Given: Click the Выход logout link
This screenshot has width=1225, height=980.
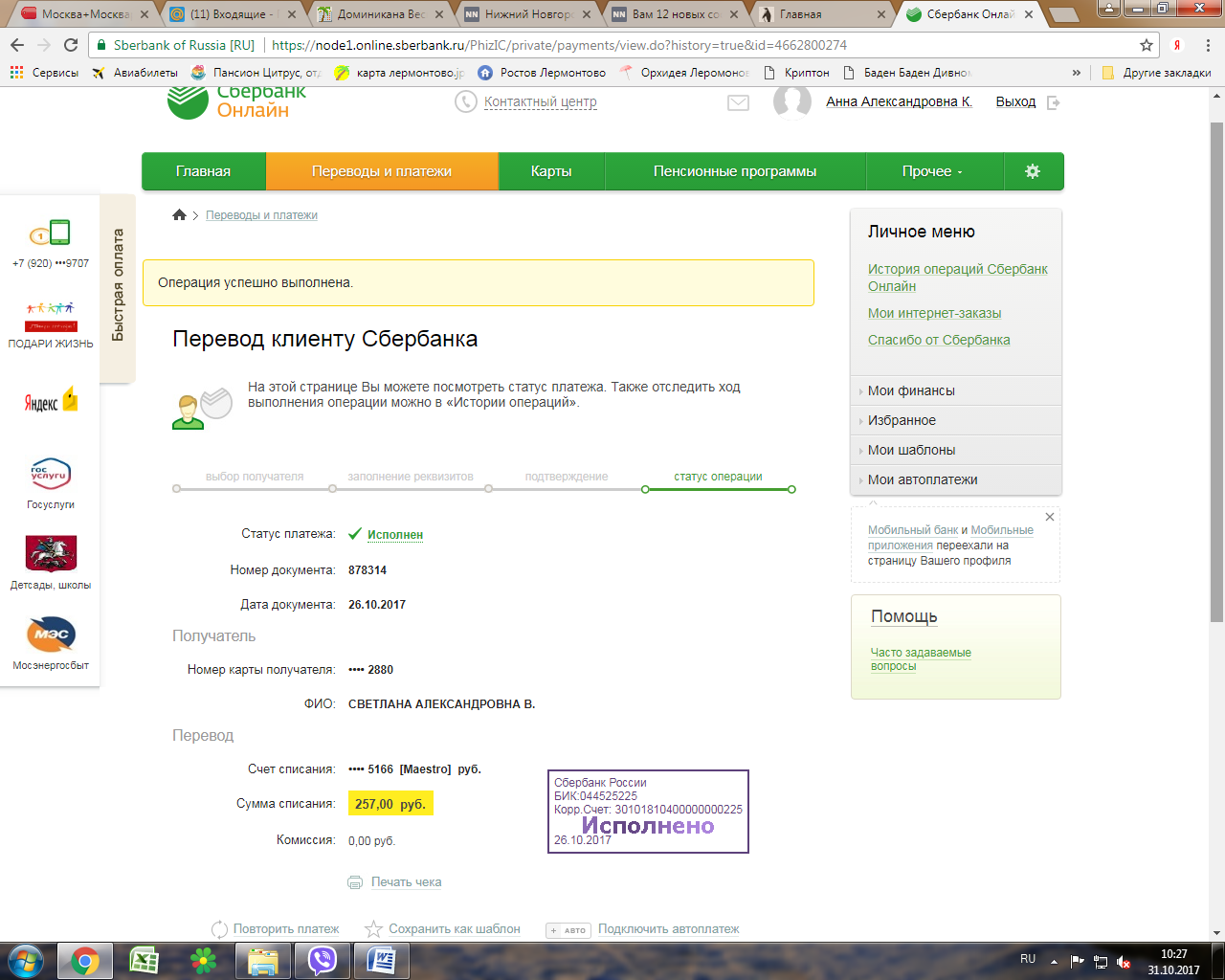Looking at the screenshot, I should [x=1015, y=101].
